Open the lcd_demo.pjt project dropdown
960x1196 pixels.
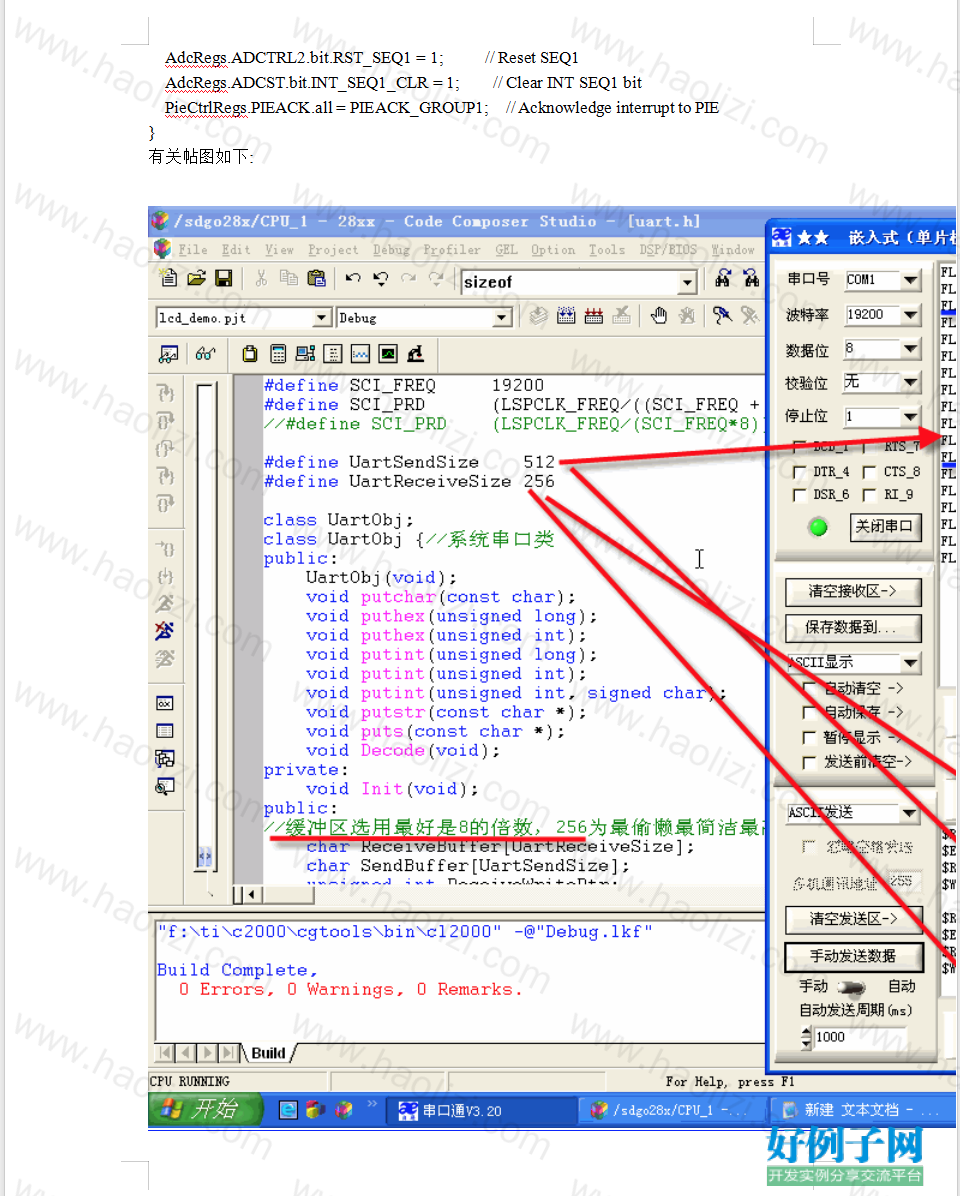(x=322, y=317)
